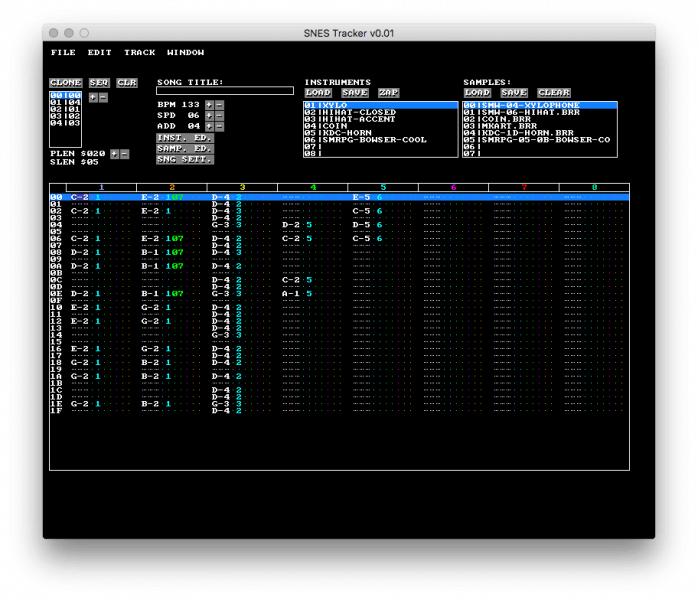Select sample 04 KDC-1D-HORN.BRR
Viewport: 698px width, 600px height.
coord(540,133)
